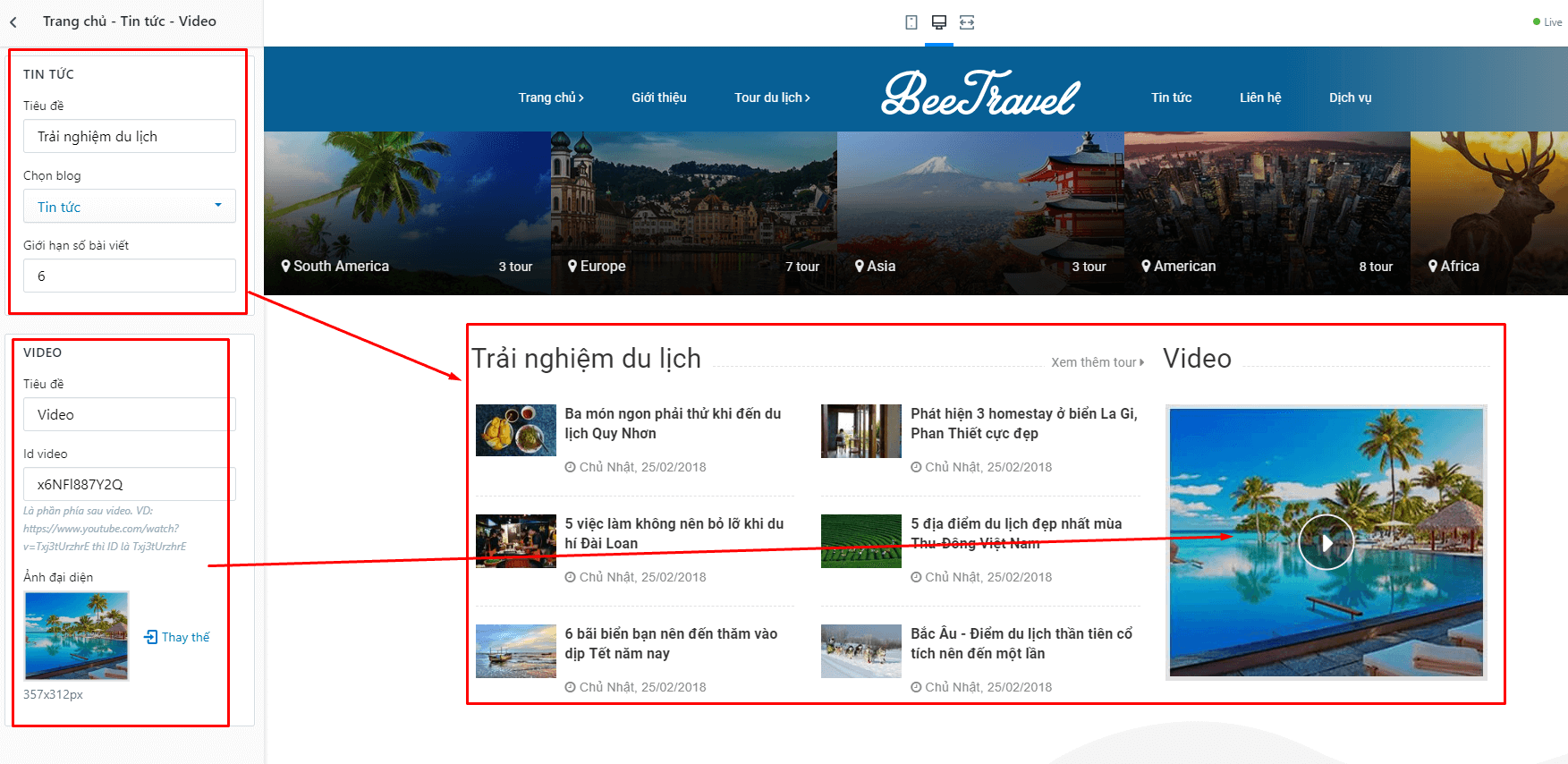
Task: Open the Giới thiệu menu item
Action: point(659,98)
